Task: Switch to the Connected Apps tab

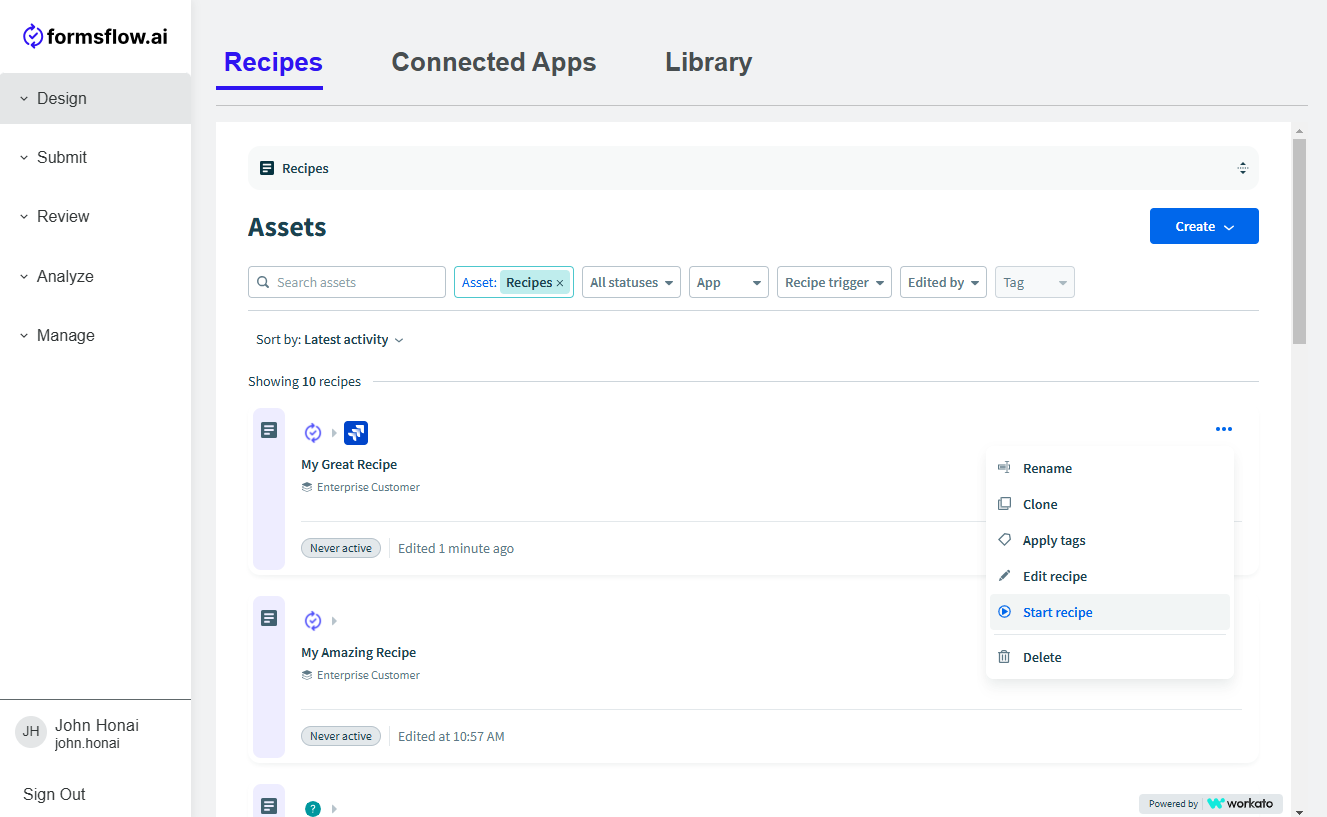Action: point(494,62)
